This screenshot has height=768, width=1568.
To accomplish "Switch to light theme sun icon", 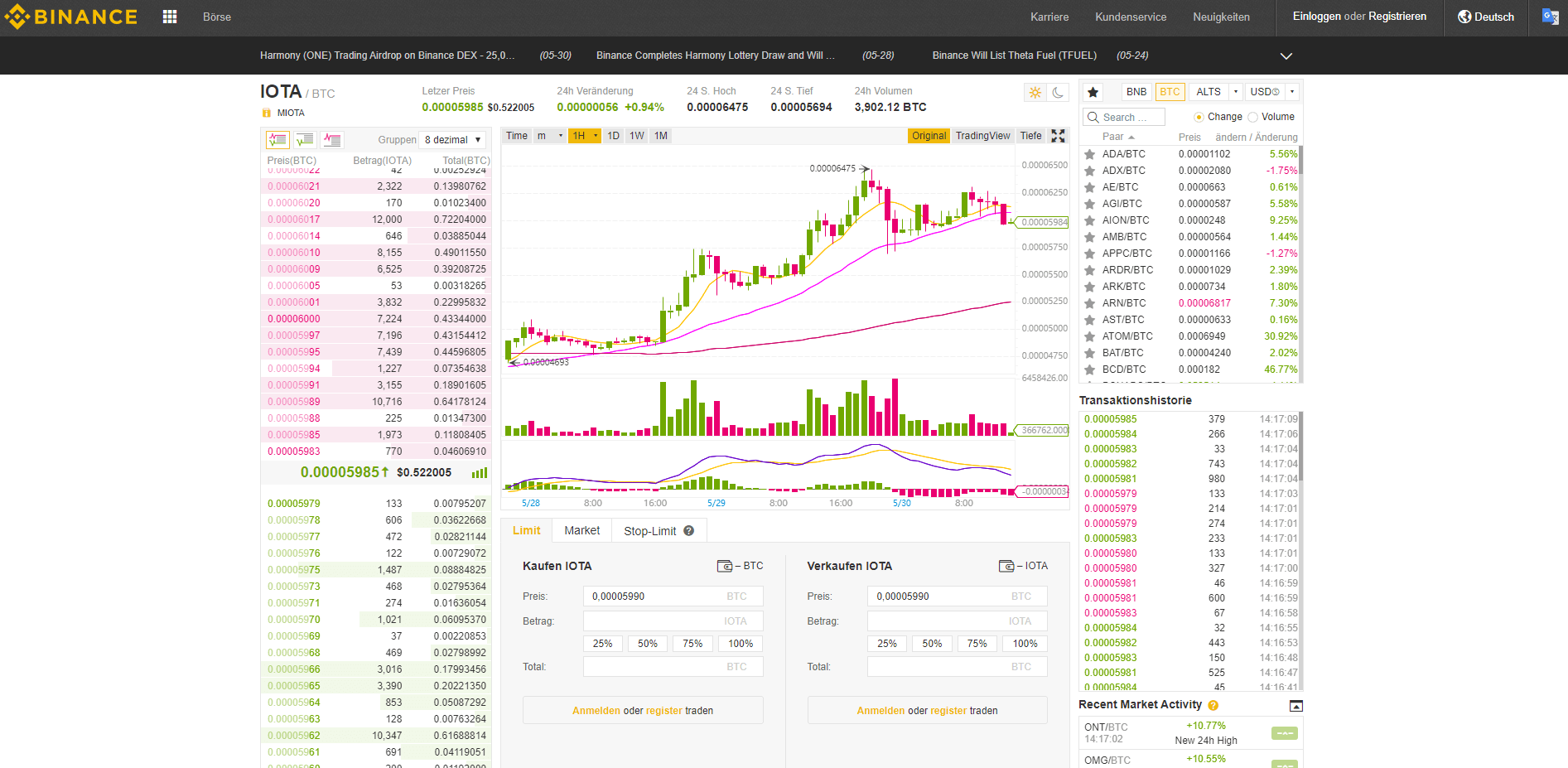I will [x=1035, y=92].
